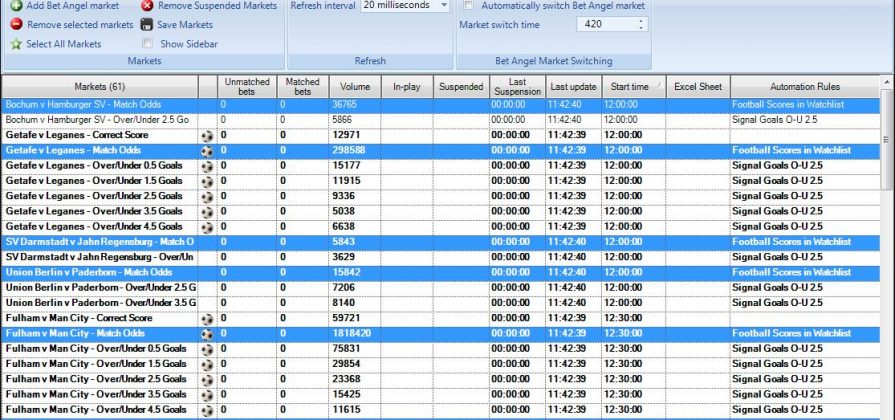
Task: Click football icon for Fulham Over/Under 4.5 Goals
Action: pyautogui.click(x=207, y=410)
